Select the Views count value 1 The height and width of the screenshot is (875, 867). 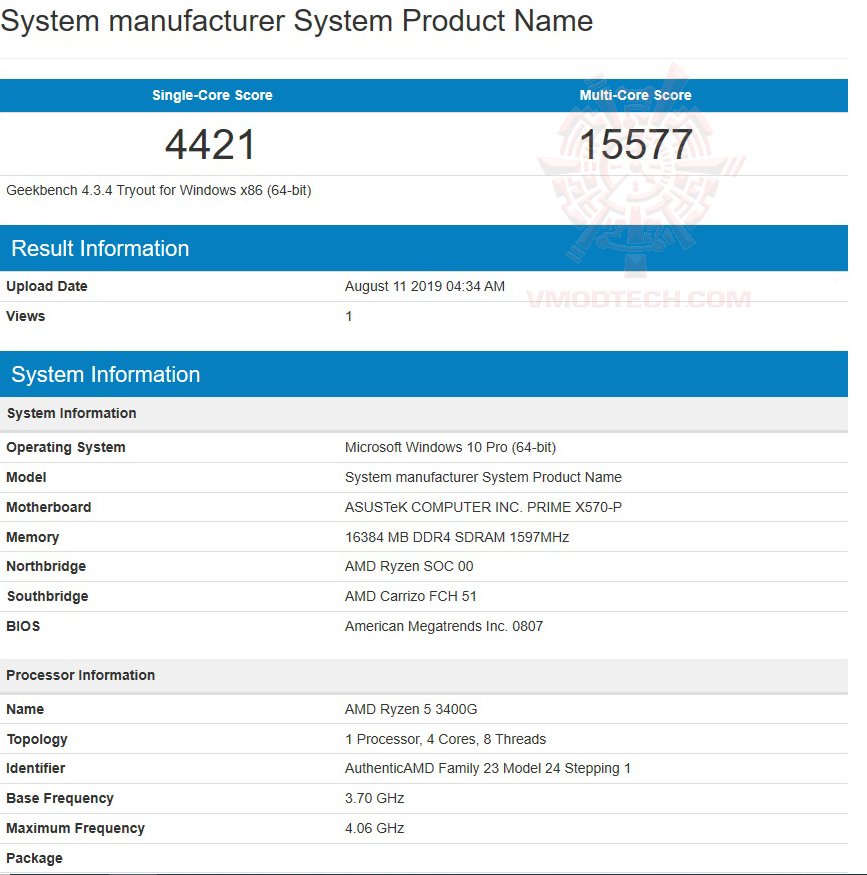pos(349,316)
